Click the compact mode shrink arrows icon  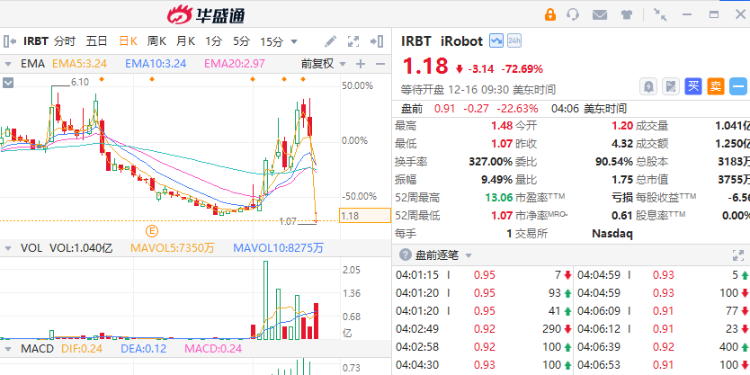[660, 14]
